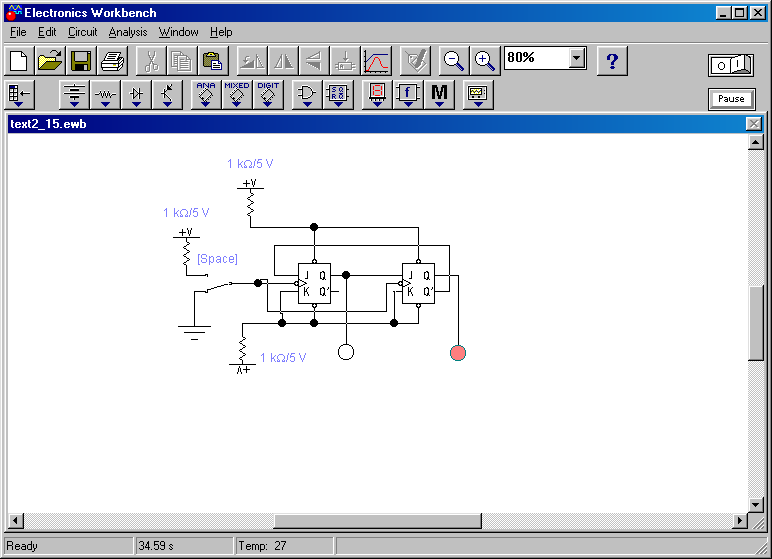Open the Transistors parts bin
This screenshot has height=559, width=772.
[167, 95]
